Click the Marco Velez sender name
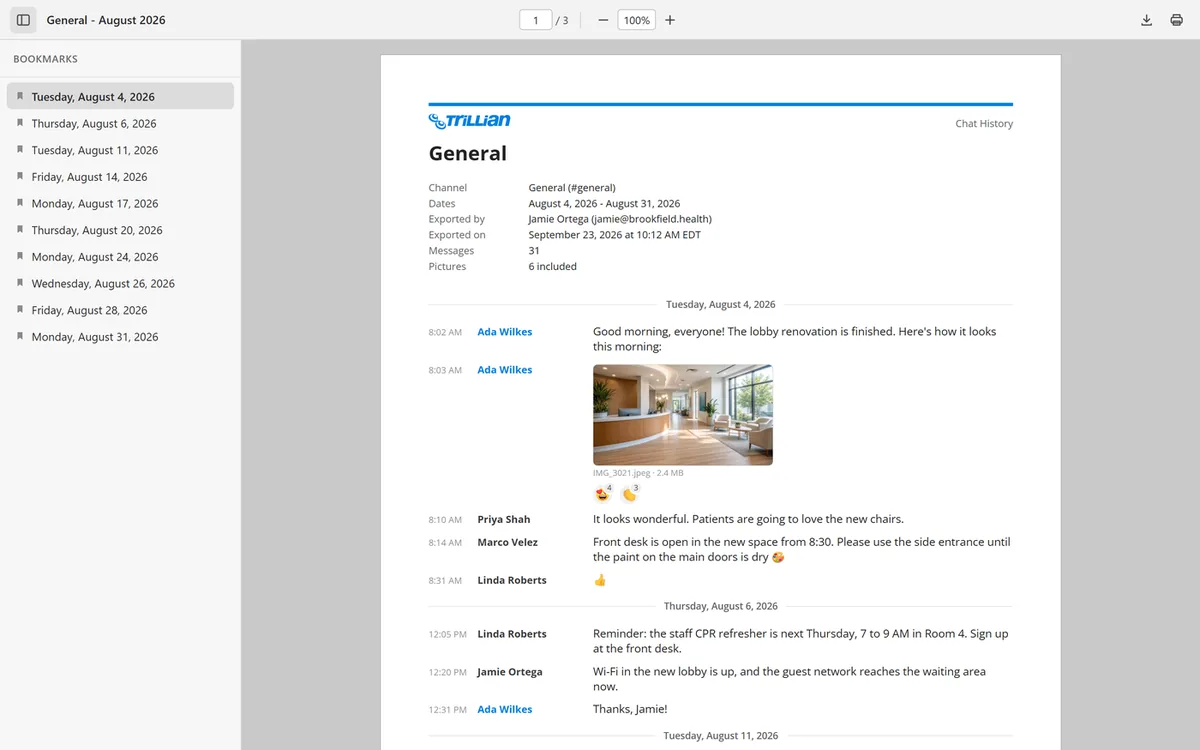Image resolution: width=1200 pixels, height=750 pixels. [x=508, y=543]
